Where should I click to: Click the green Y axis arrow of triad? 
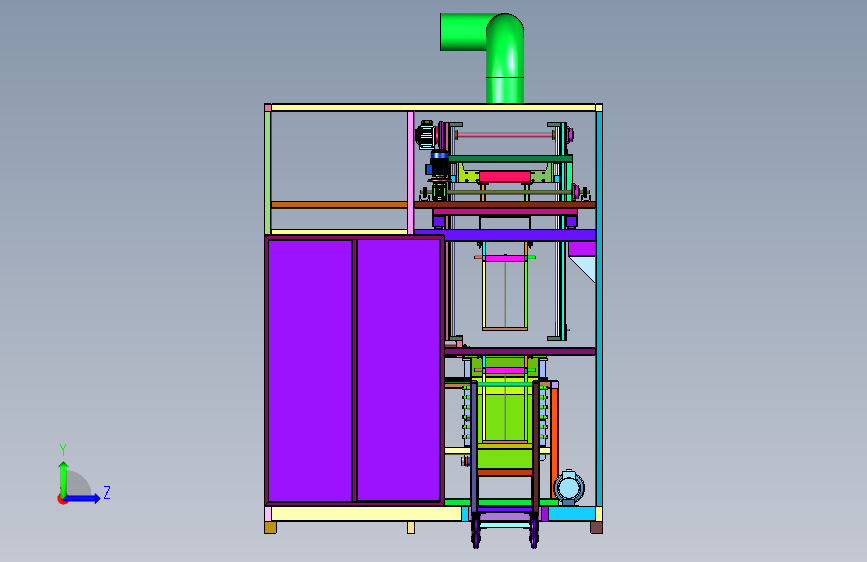coord(64,478)
